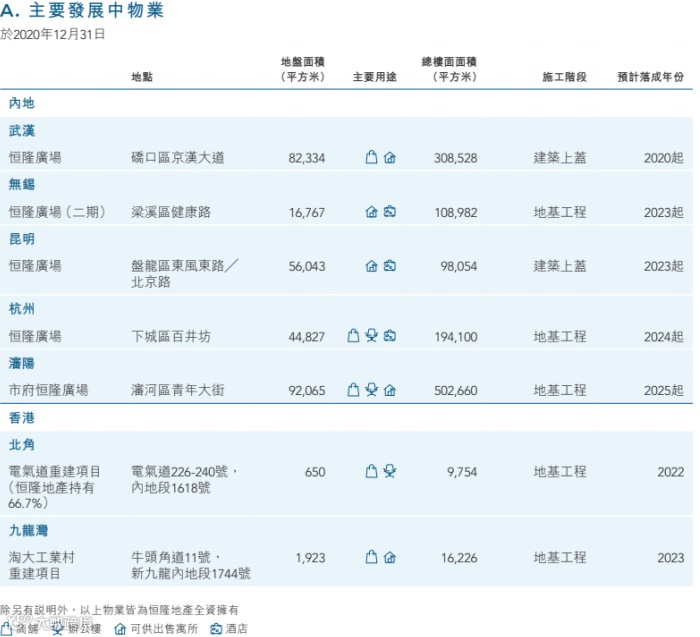700x637 pixels.
Task: Click the house icon in the 牛頭角道11號 row
Action: (x=390, y=558)
